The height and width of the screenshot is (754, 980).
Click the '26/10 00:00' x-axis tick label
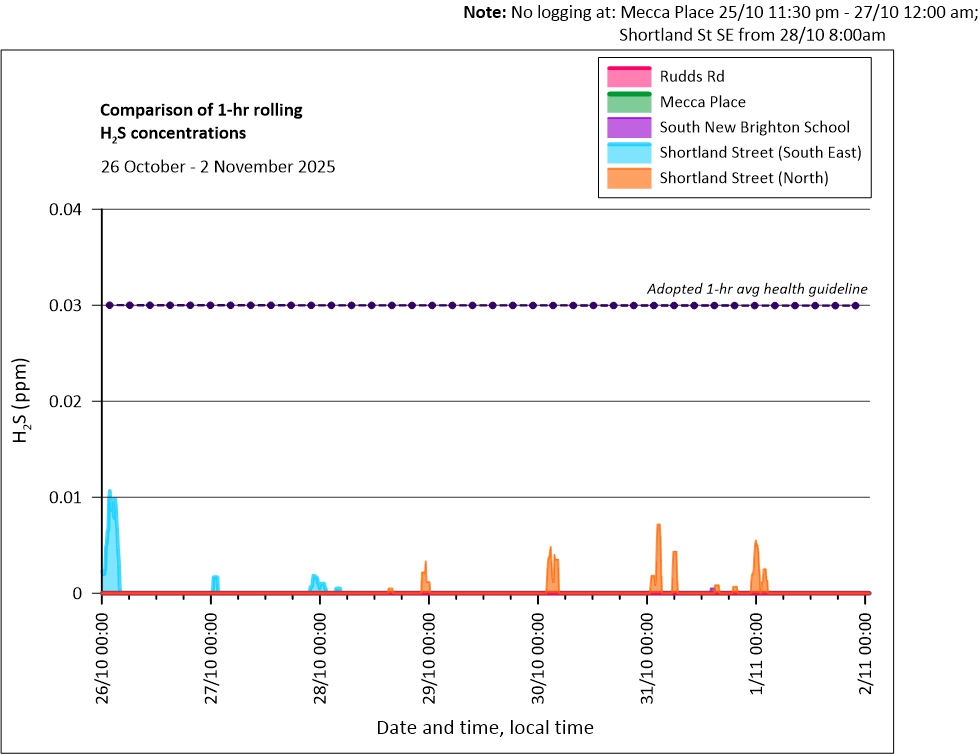103,653
